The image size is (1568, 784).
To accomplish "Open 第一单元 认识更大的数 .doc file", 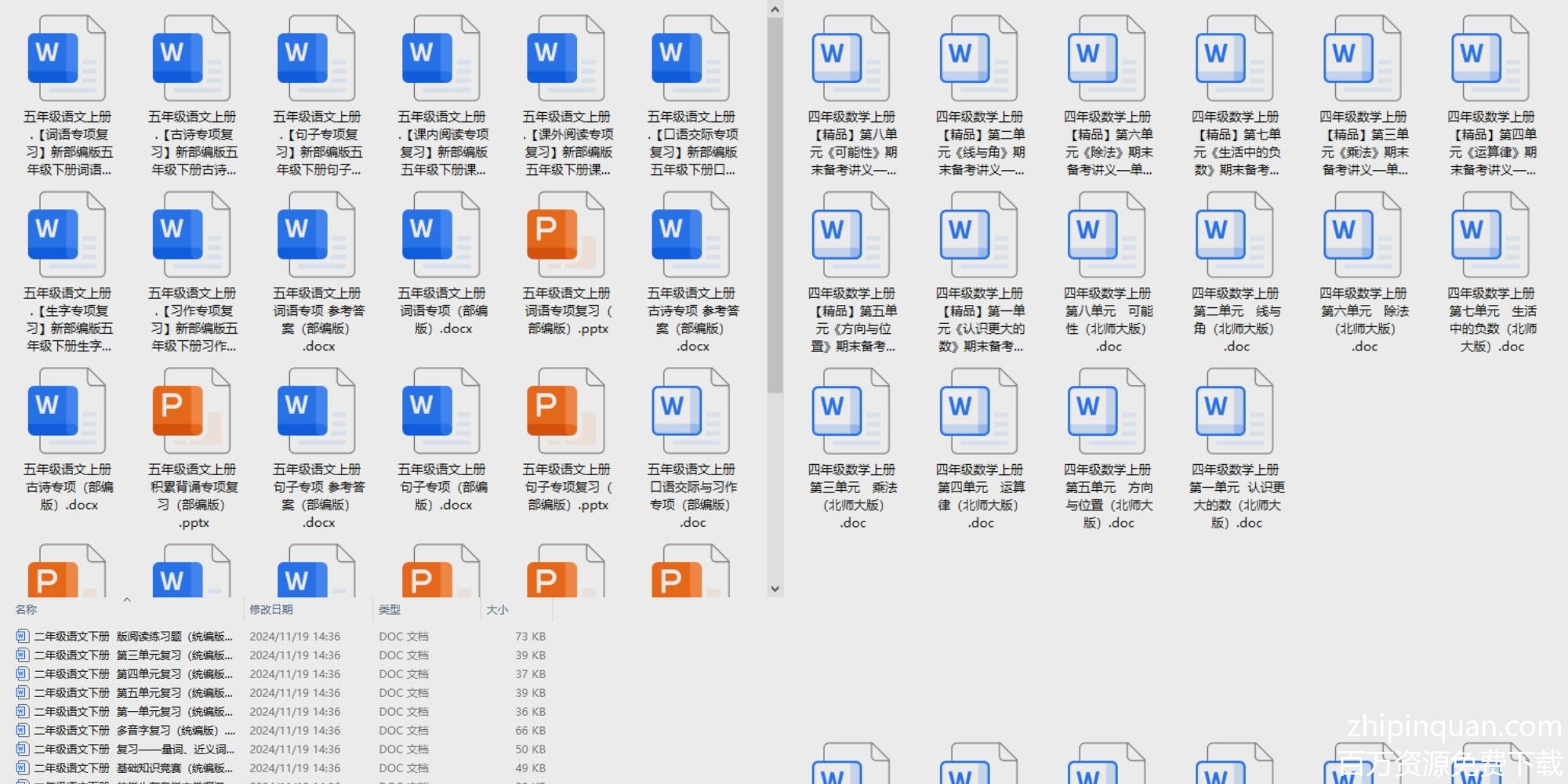I will 1235,412.
